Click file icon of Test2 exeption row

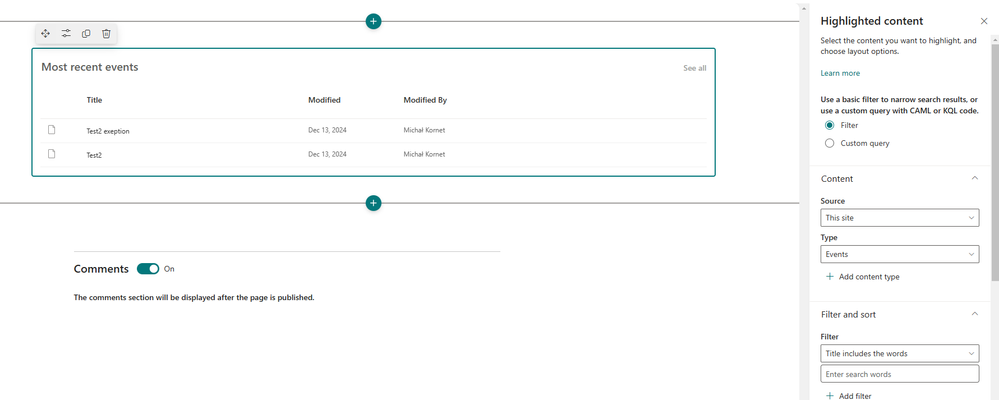(x=52, y=130)
